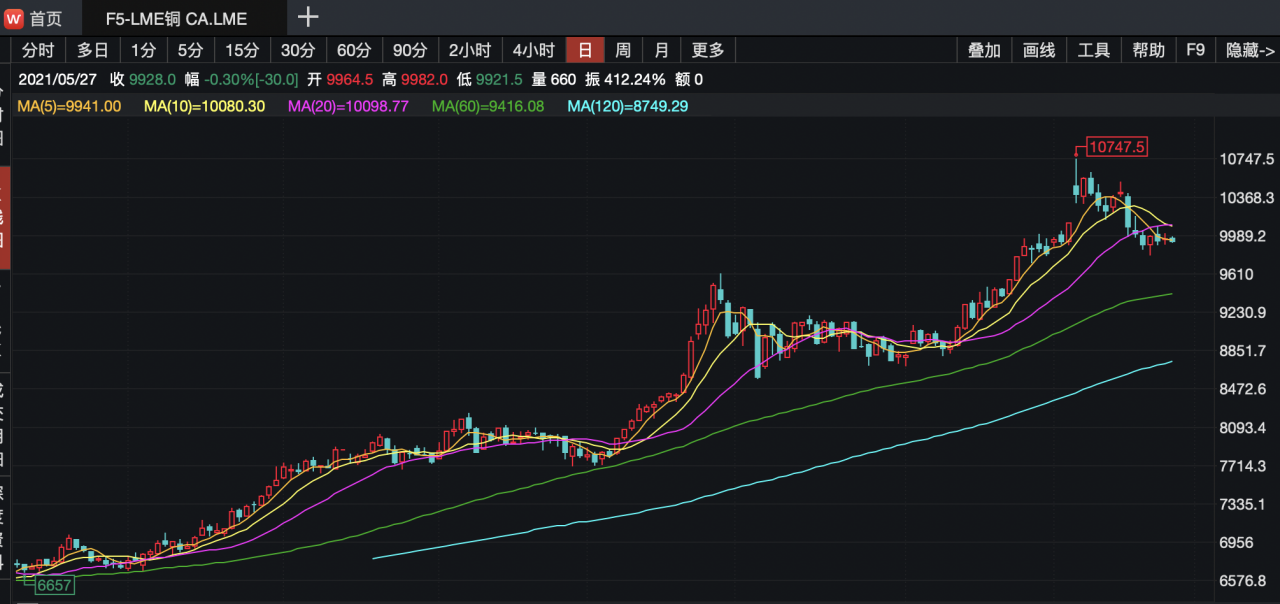This screenshot has width=1280, height=604.
Task: Click 9610 price axis label
Action: pos(1238,274)
